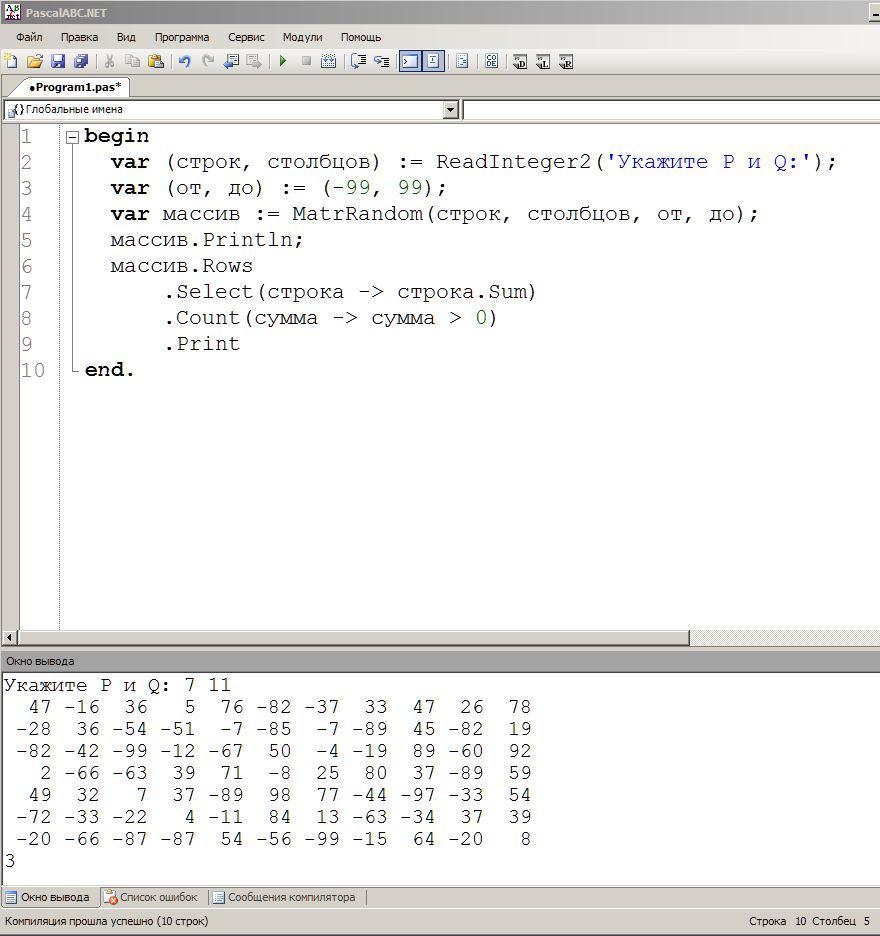Click the Столбец 5 status bar indicator
This screenshot has width=880, height=936.
tap(841, 921)
